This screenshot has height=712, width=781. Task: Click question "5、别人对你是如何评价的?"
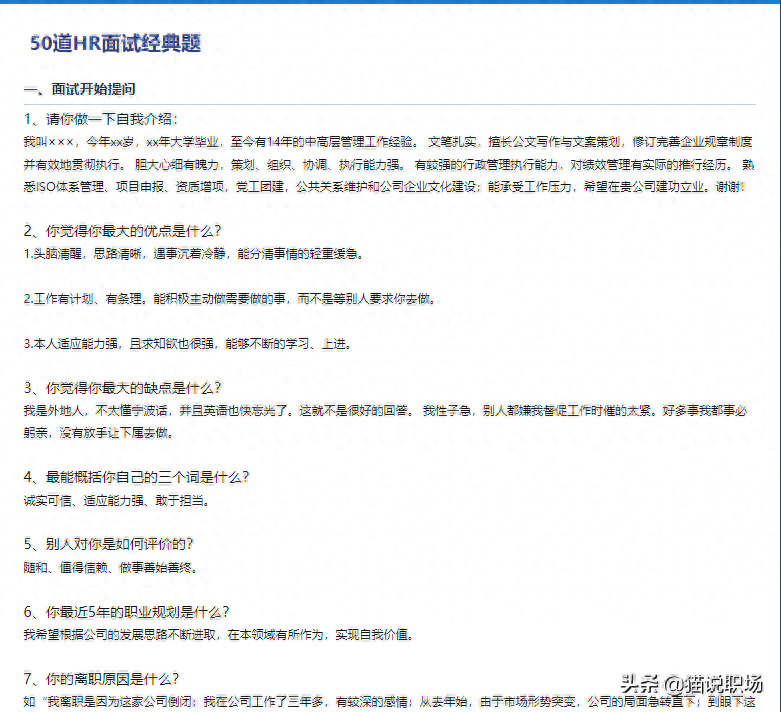[108, 544]
